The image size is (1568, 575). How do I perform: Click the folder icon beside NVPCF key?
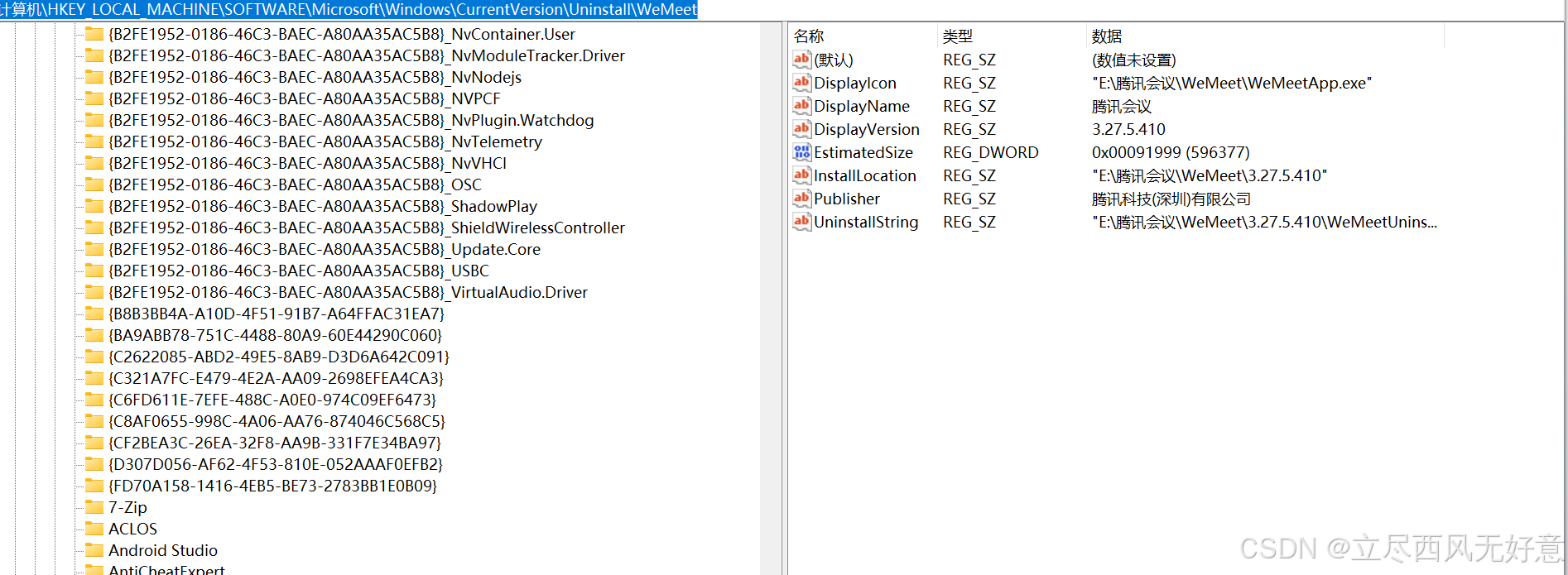coord(94,98)
